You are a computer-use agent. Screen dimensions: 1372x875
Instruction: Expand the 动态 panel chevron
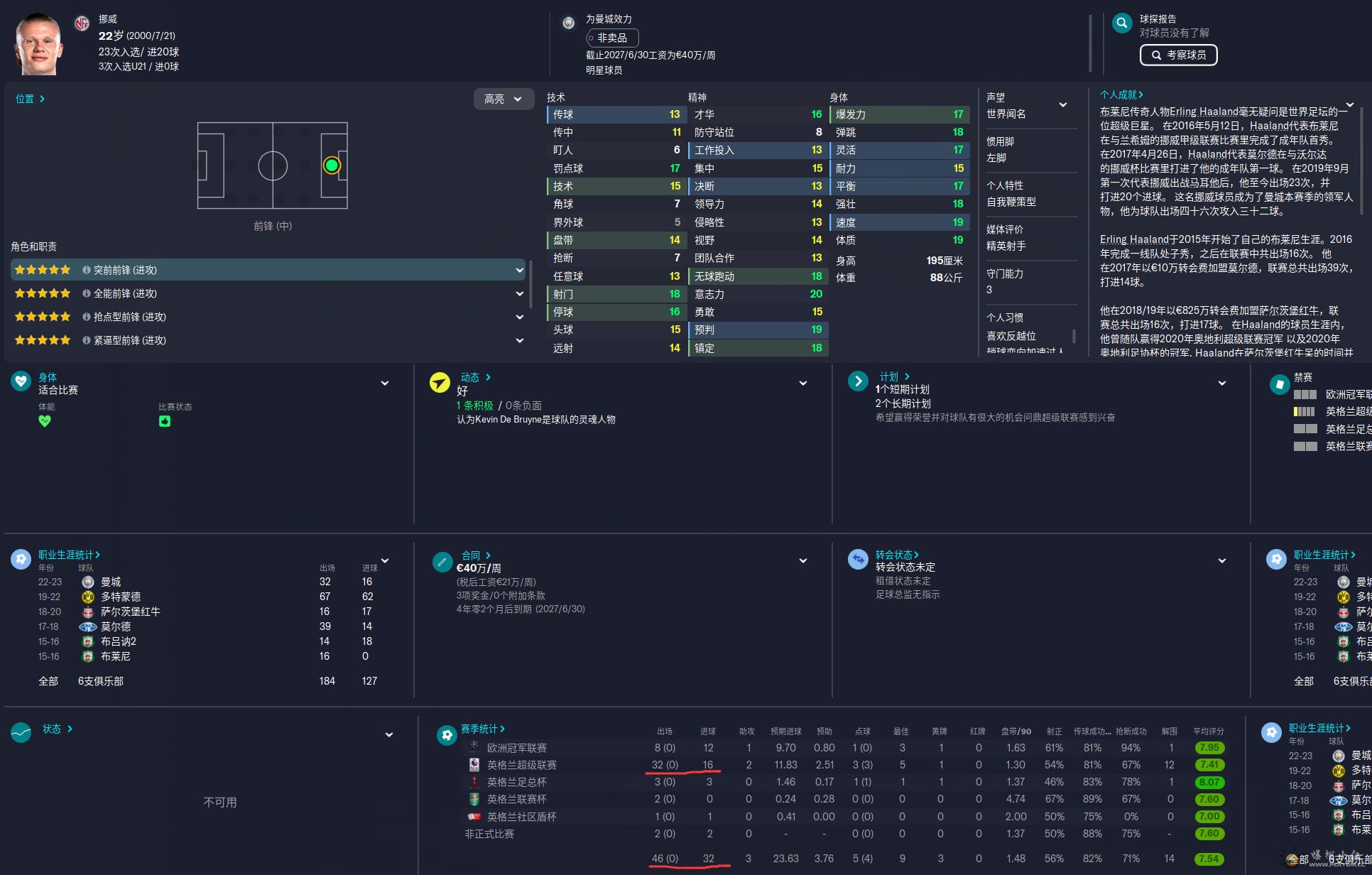pos(803,383)
